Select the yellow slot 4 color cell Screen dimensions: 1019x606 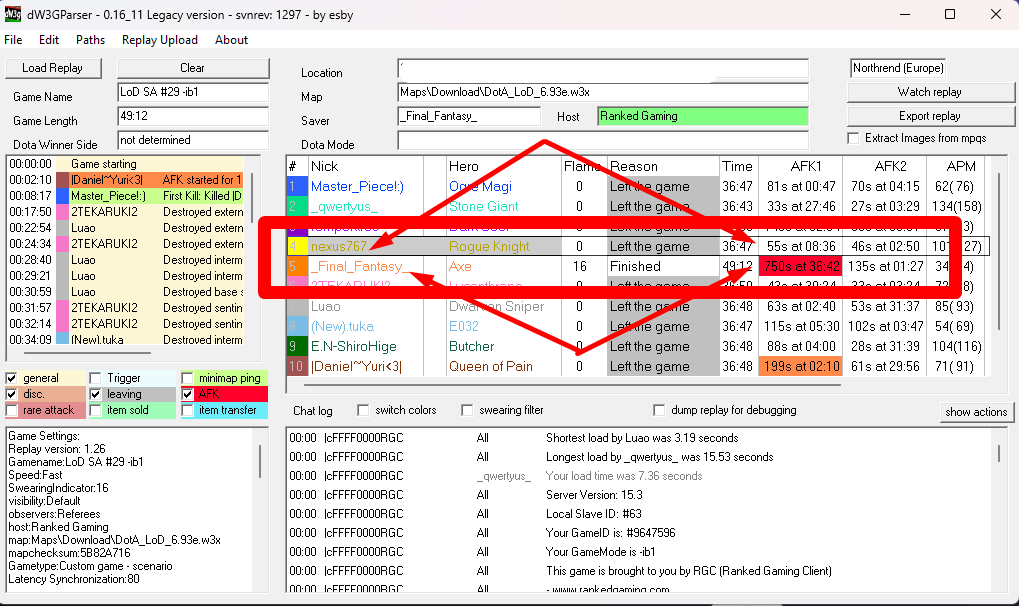coord(296,246)
